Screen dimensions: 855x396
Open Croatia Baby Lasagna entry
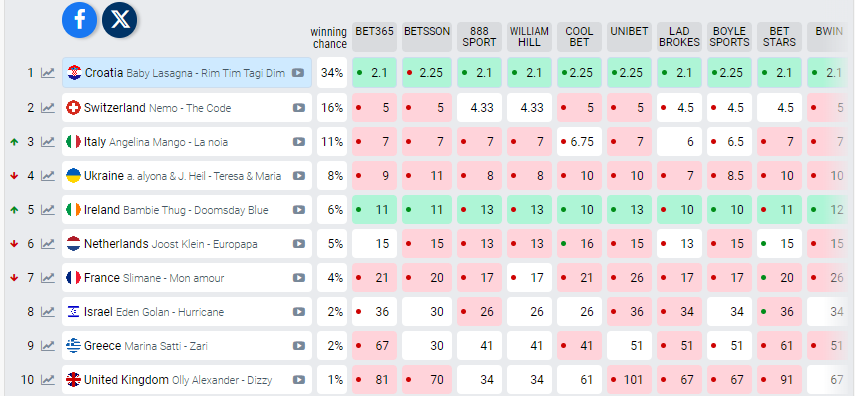187,73
